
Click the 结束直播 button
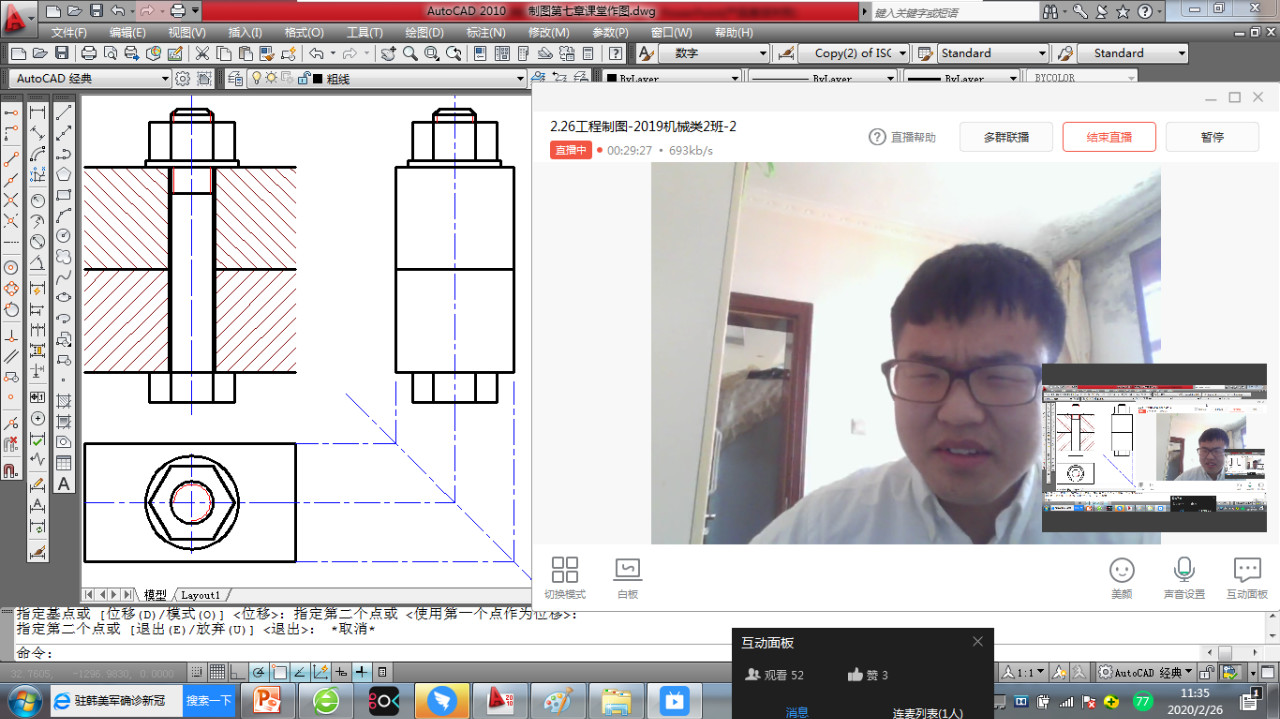pos(1109,137)
